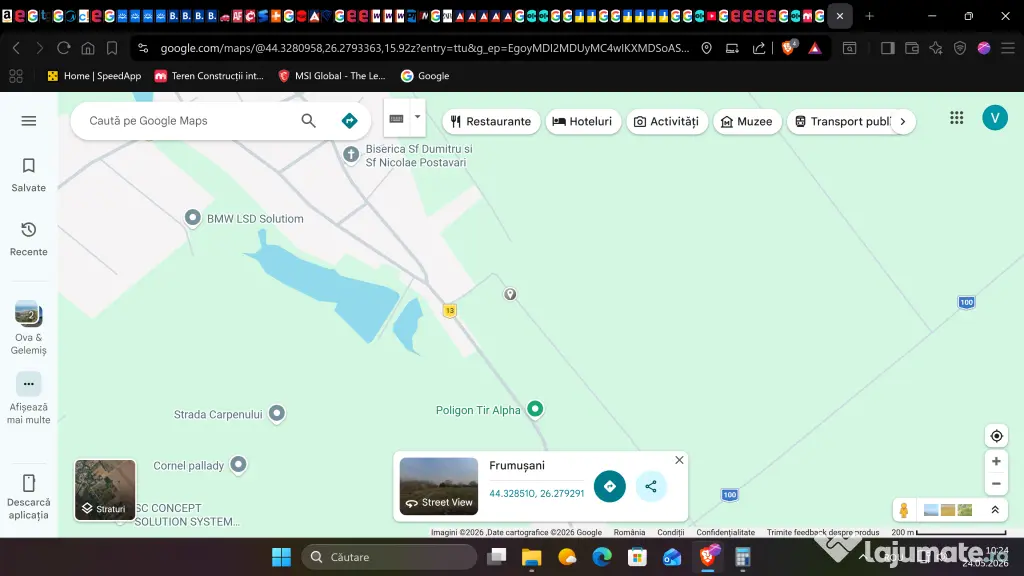Open Brave Shields lion icon
Image resolution: width=1024 pixels, height=576 pixels.
click(788, 48)
